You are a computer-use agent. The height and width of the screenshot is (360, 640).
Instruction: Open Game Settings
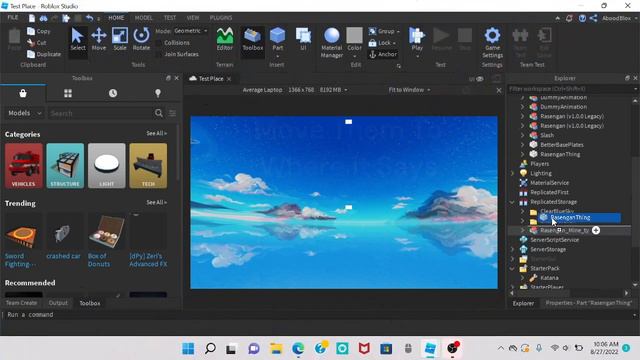tap(492, 42)
